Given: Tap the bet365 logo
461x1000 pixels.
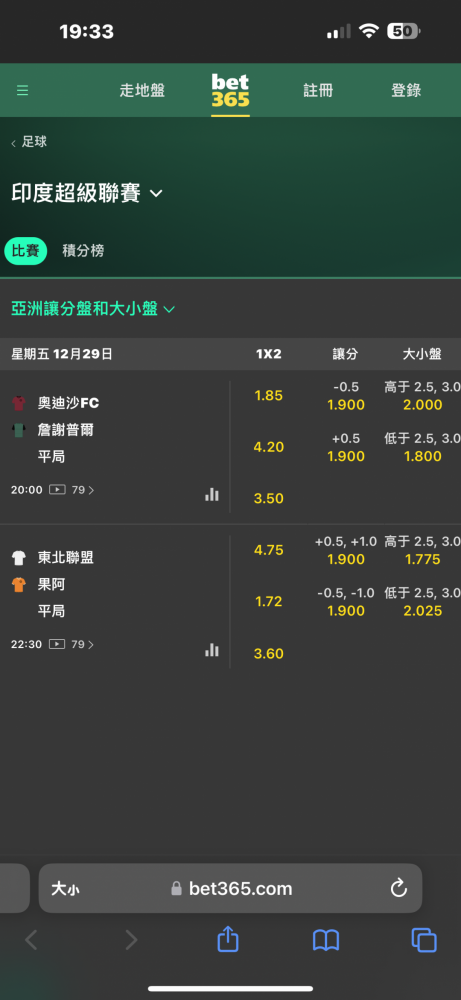Looking at the screenshot, I should (230, 91).
